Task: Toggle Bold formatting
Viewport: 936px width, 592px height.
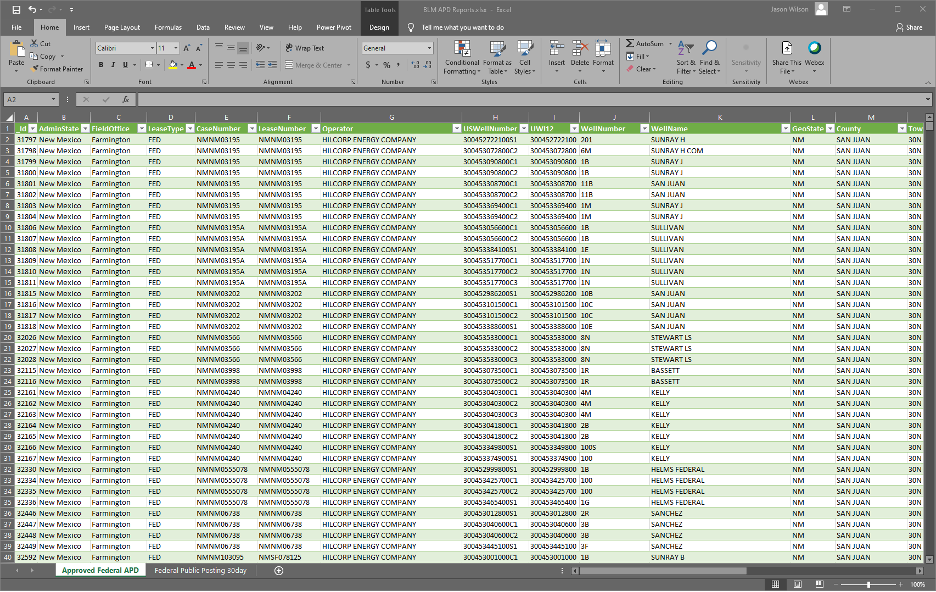Action: (101, 64)
